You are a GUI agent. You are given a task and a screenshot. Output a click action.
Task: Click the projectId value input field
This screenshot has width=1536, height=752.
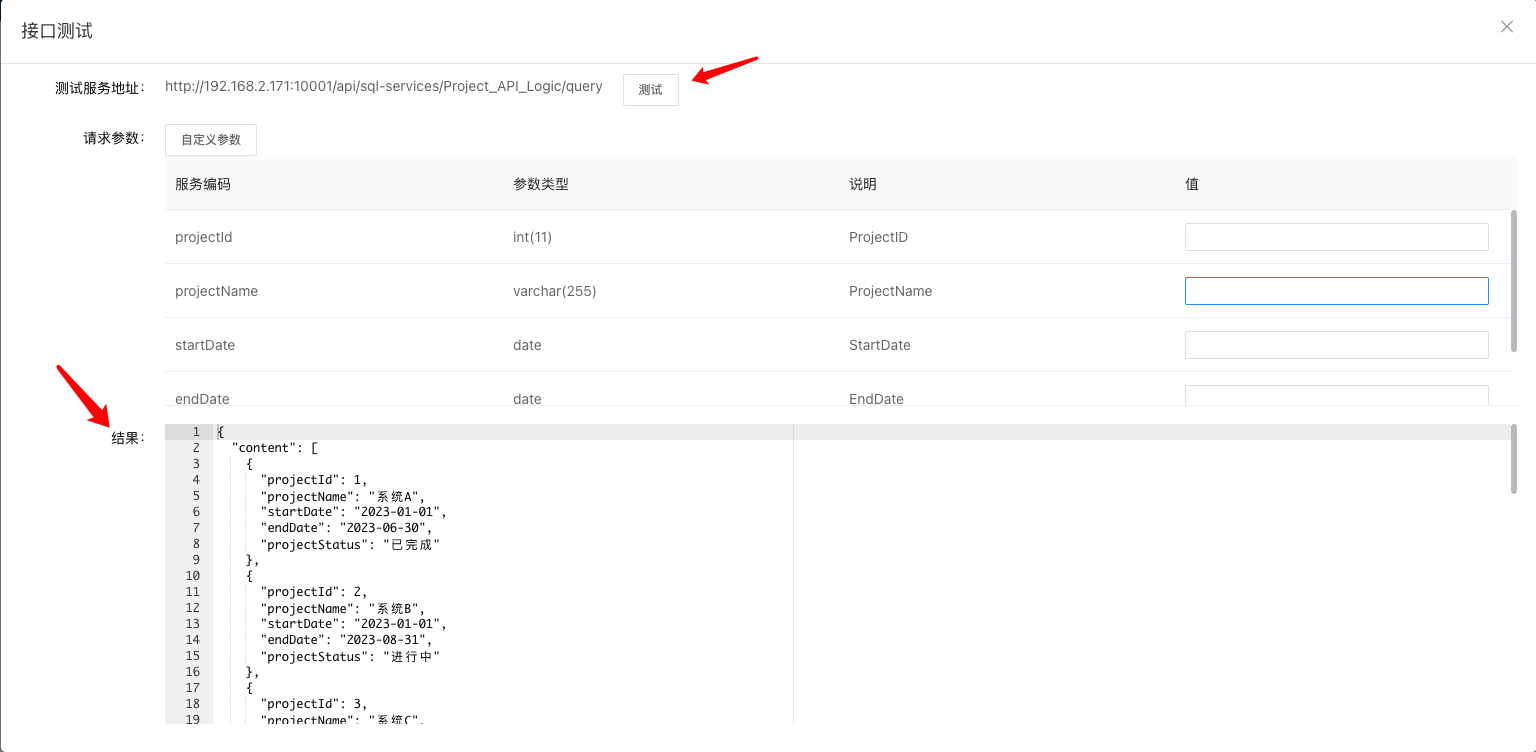pyautogui.click(x=1336, y=236)
